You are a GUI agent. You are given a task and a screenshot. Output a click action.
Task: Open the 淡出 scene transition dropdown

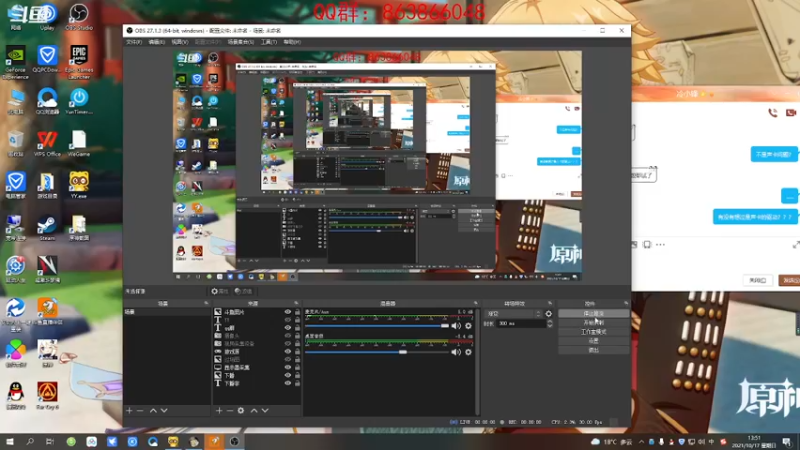pos(513,314)
